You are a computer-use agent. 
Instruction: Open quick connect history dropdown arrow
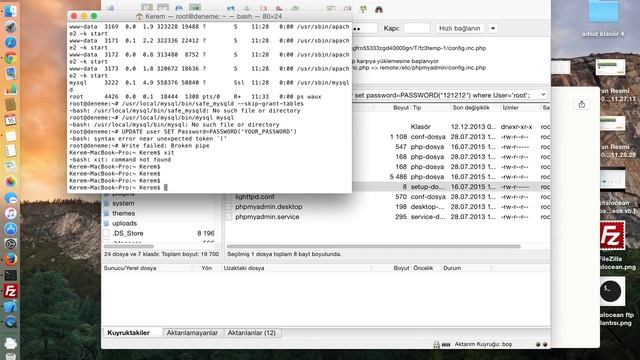(x=493, y=29)
